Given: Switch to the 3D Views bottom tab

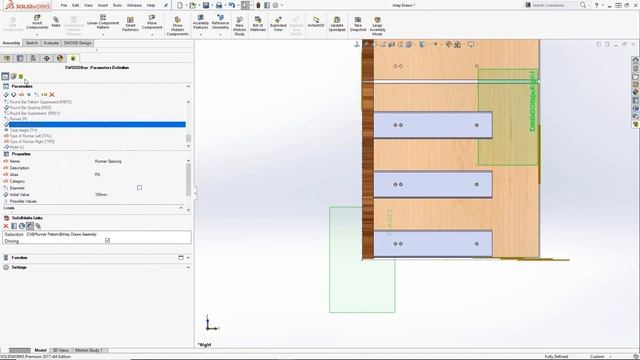Looking at the screenshot, I should (61, 350).
